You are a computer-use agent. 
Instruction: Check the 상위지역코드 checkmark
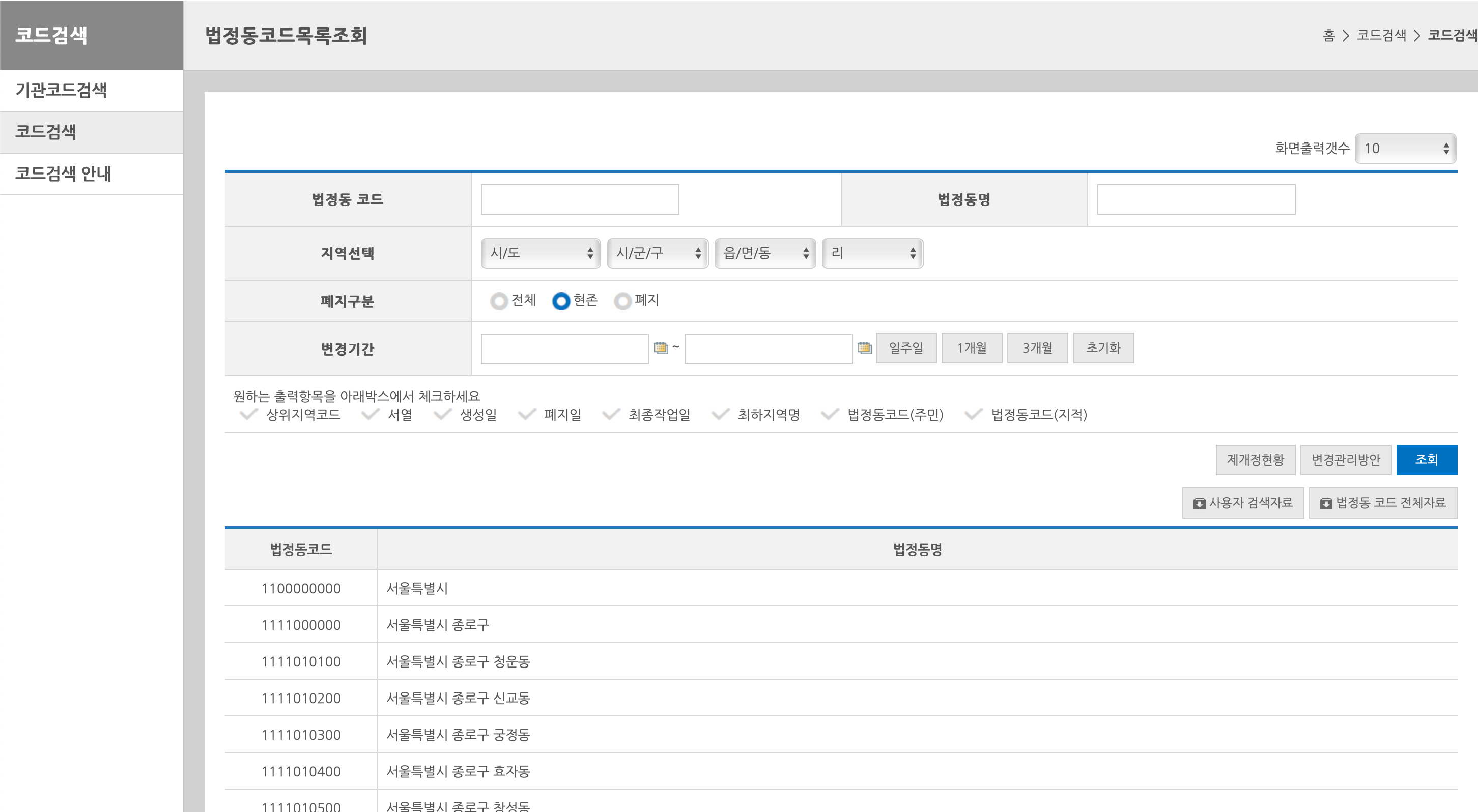click(x=248, y=414)
